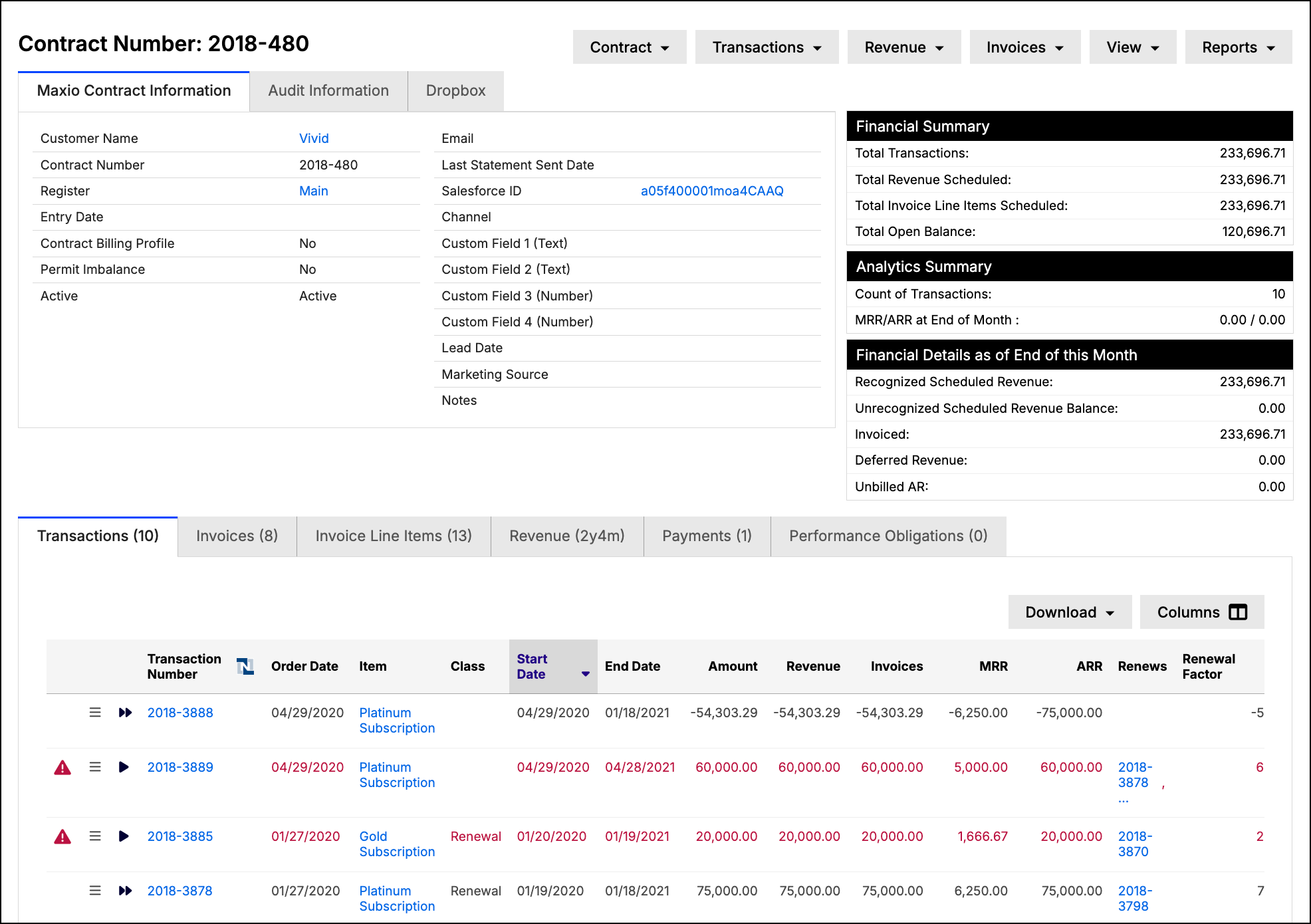Sort by Transaction Number column header

click(x=184, y=667)
